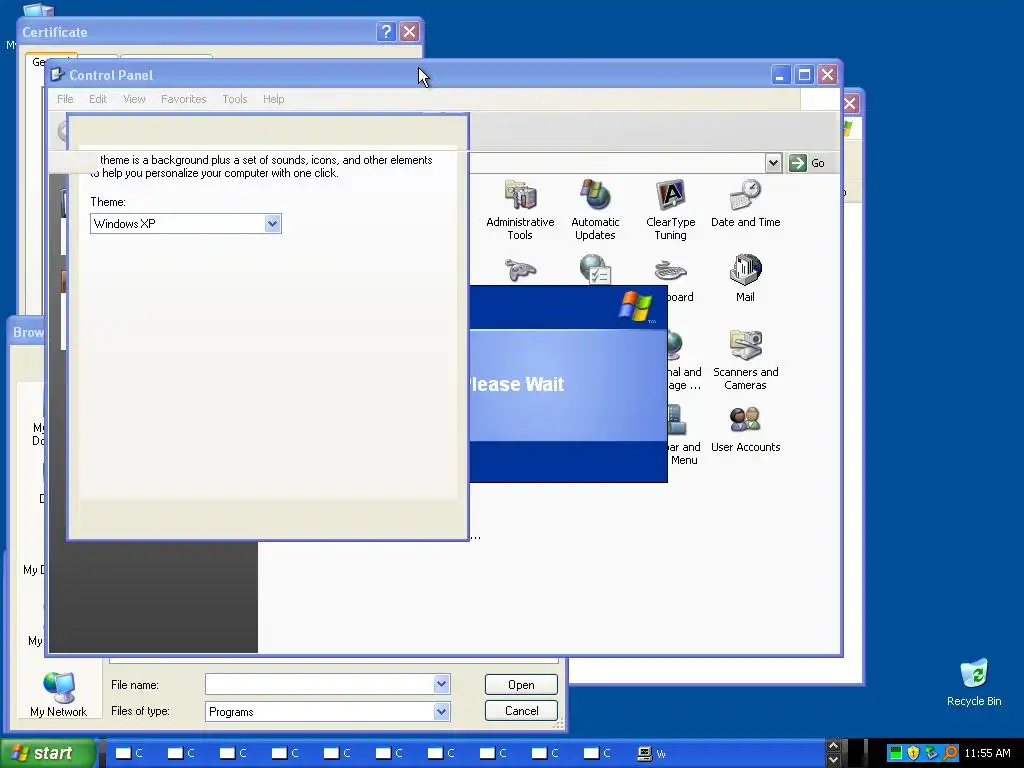
Task: Open the Scanners and Cameras icon
Action: (x=745, y=360)
